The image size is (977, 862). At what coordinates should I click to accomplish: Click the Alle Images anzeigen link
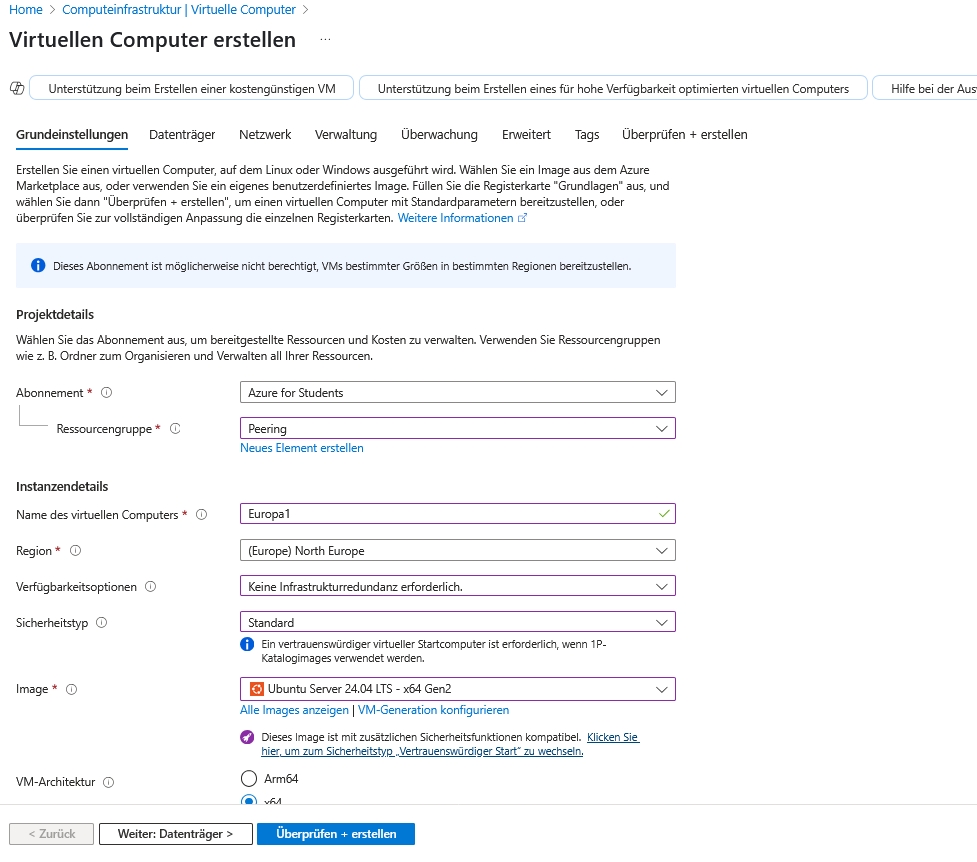coord(294,710)
